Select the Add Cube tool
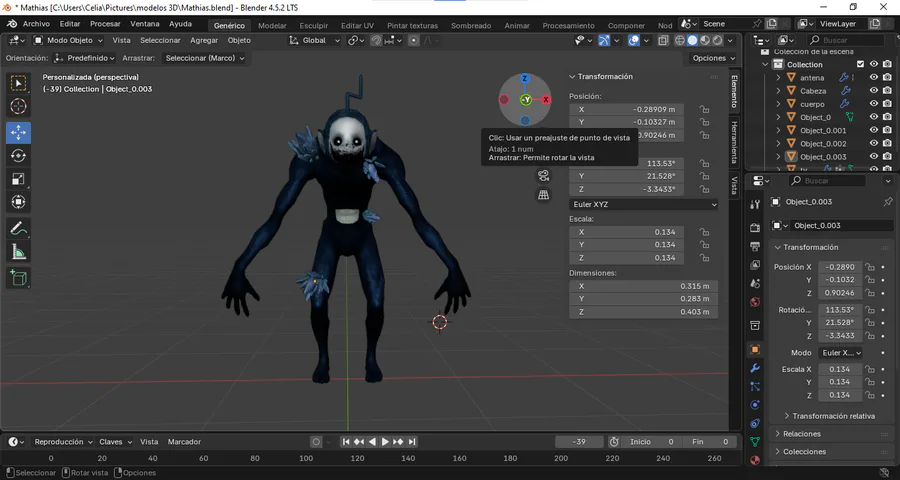The width and height of the screenshot is (900, 480). [x=19, y=277]
